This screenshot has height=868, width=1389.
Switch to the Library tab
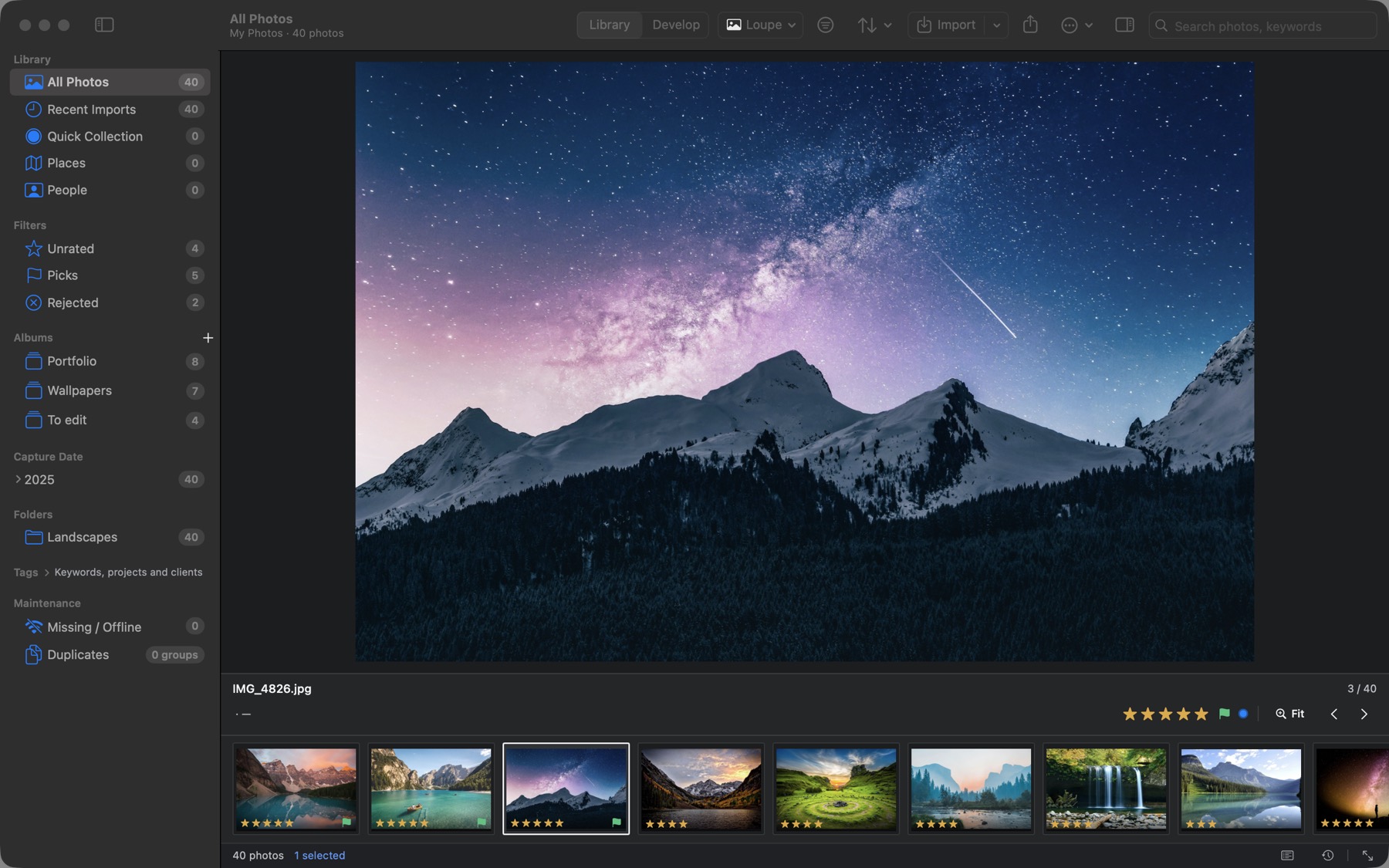pyautogui.click(x=609, y=25)
